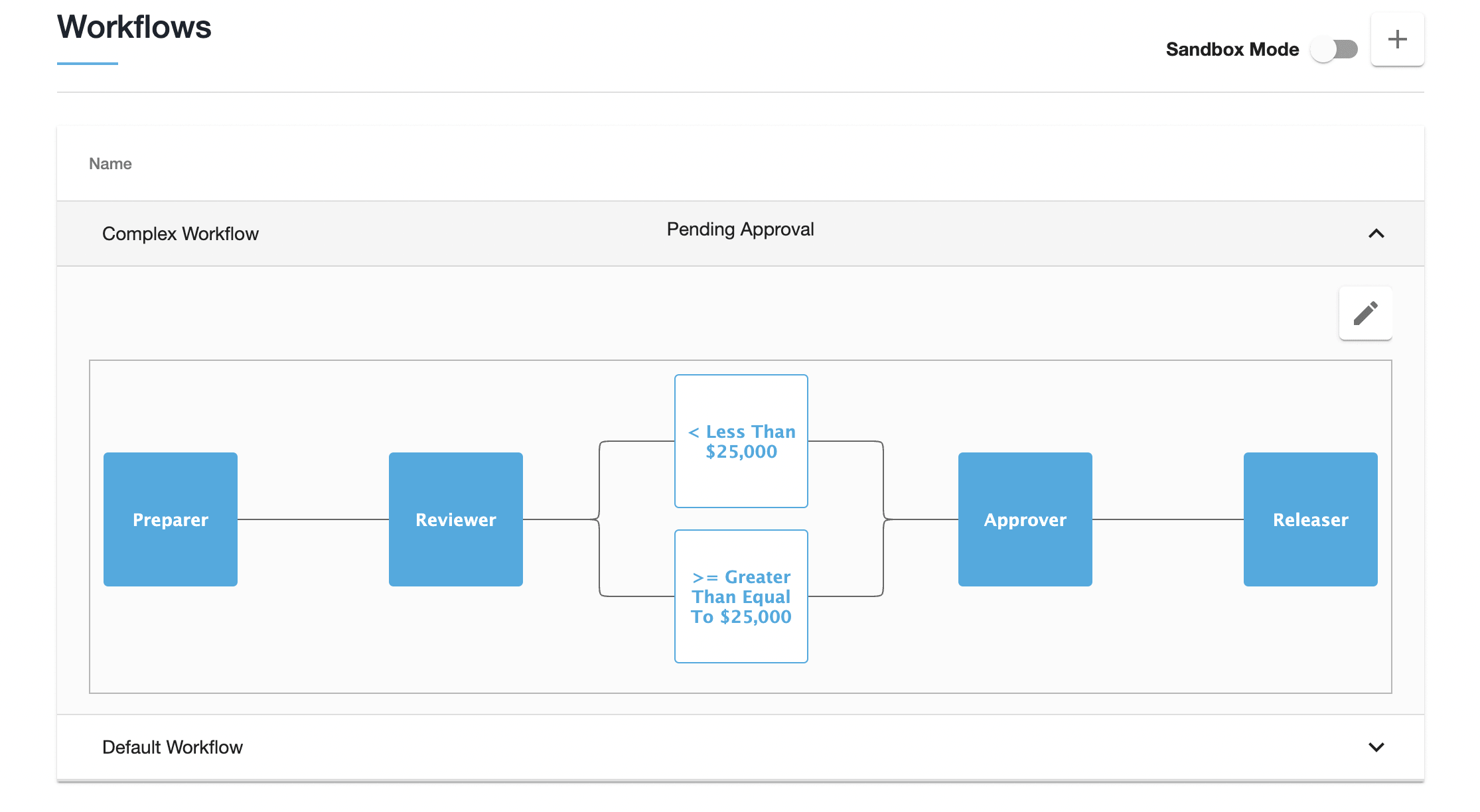Select the Approver step node
This screenshot has width=1480, height=812.
click(1024, 519)
